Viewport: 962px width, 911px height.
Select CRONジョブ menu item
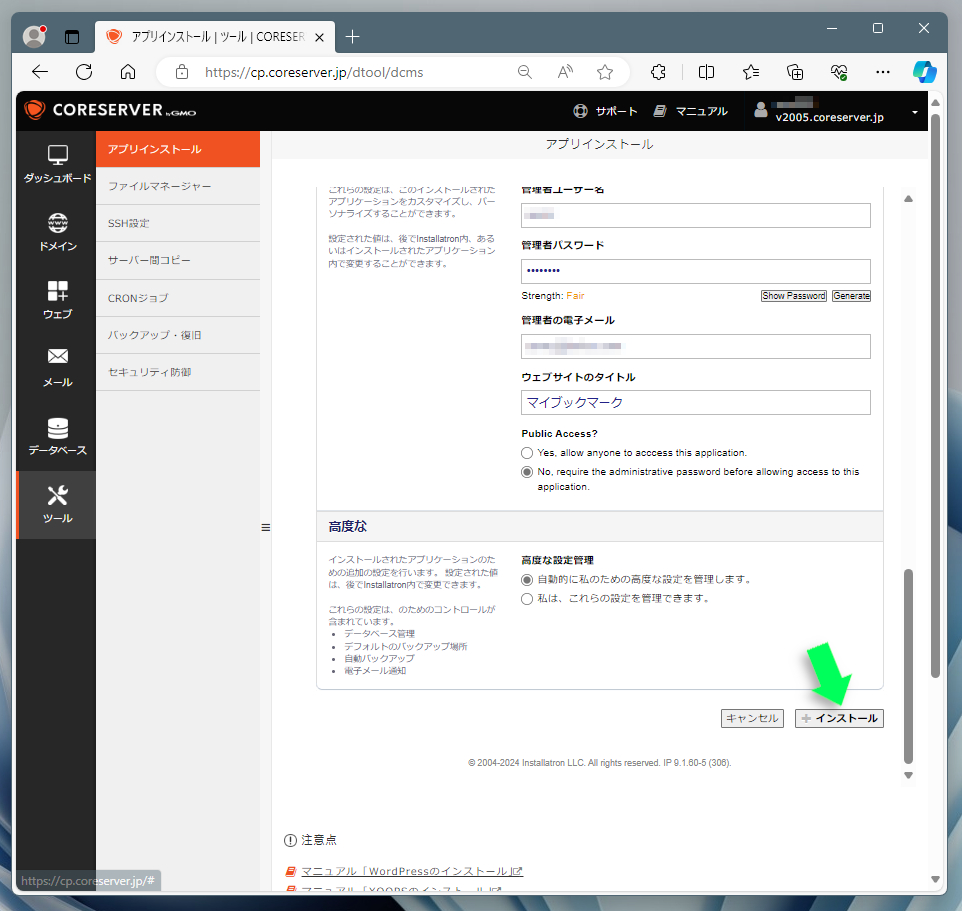[178, 298]
